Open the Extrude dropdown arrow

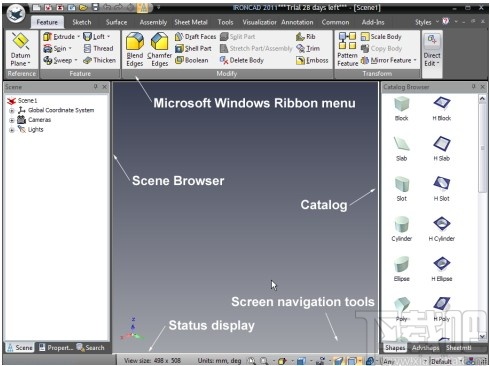79,36
